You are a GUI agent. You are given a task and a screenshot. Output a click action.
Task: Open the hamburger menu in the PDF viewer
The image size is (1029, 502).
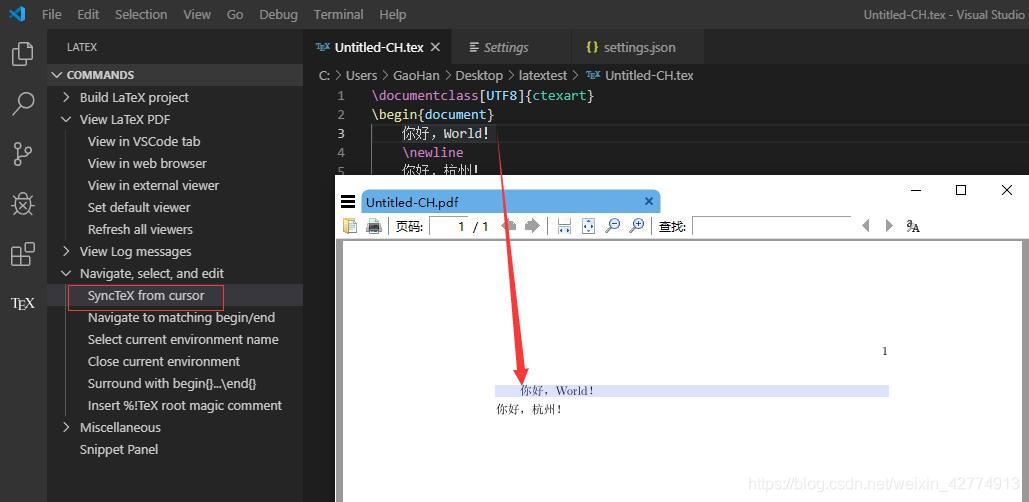pyautogui.click(x=348, y=201)
